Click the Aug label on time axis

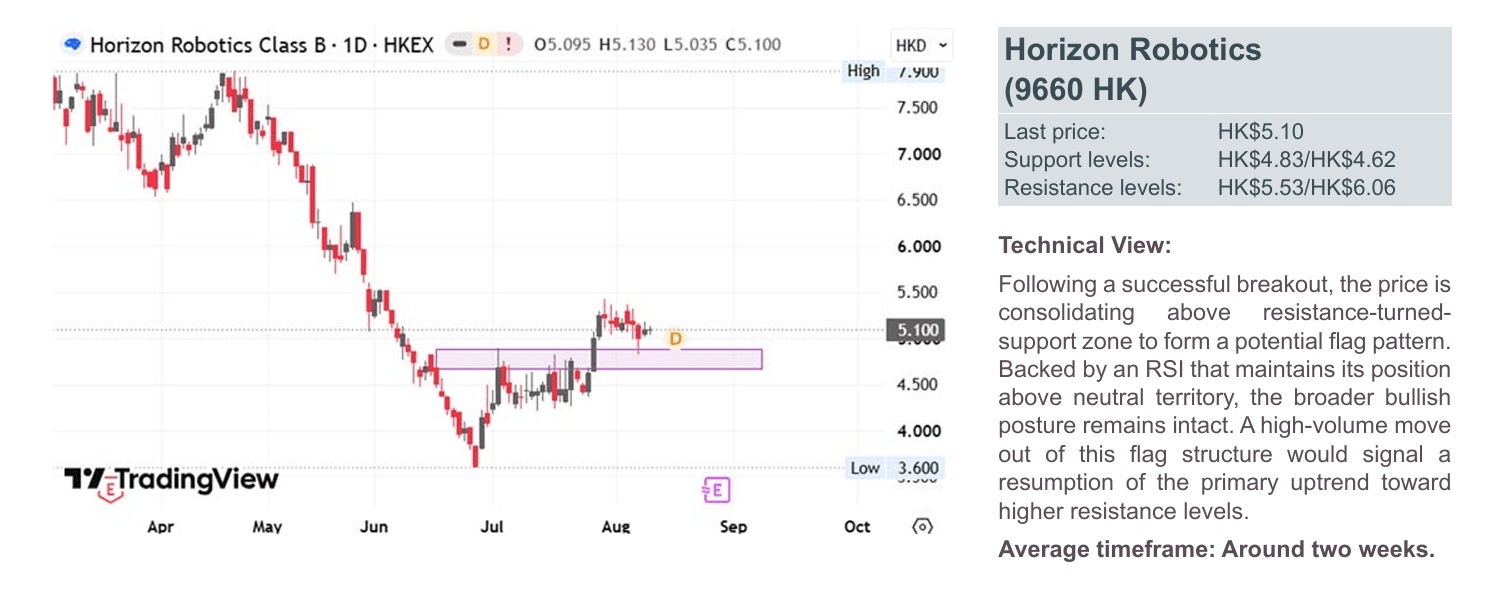(x=616, y=527)
